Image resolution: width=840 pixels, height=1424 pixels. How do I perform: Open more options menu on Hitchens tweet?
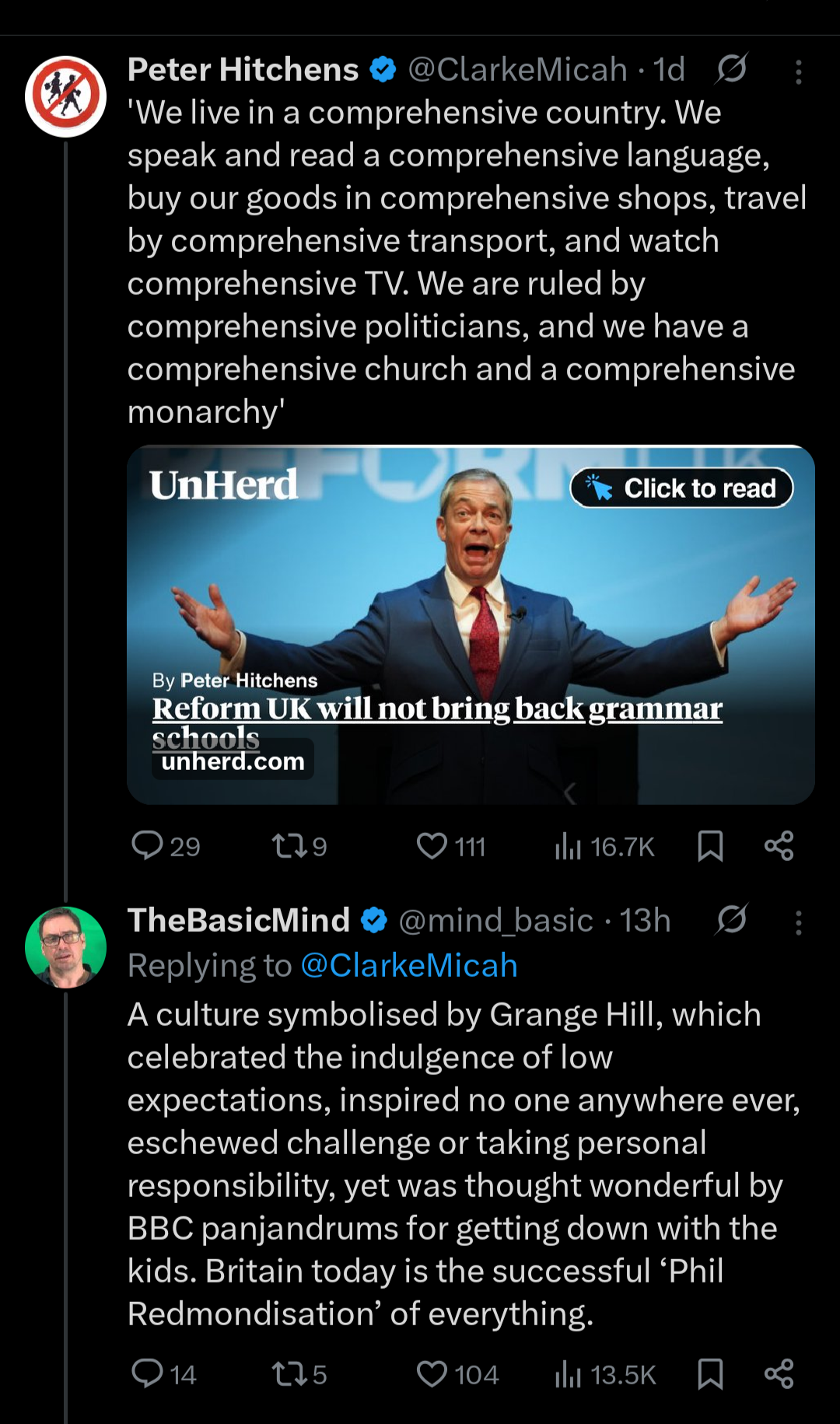(x=798, y=72)
